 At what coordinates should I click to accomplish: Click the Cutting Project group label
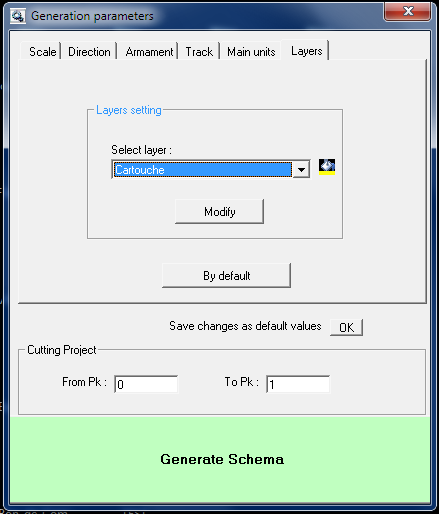coord(62,350)
